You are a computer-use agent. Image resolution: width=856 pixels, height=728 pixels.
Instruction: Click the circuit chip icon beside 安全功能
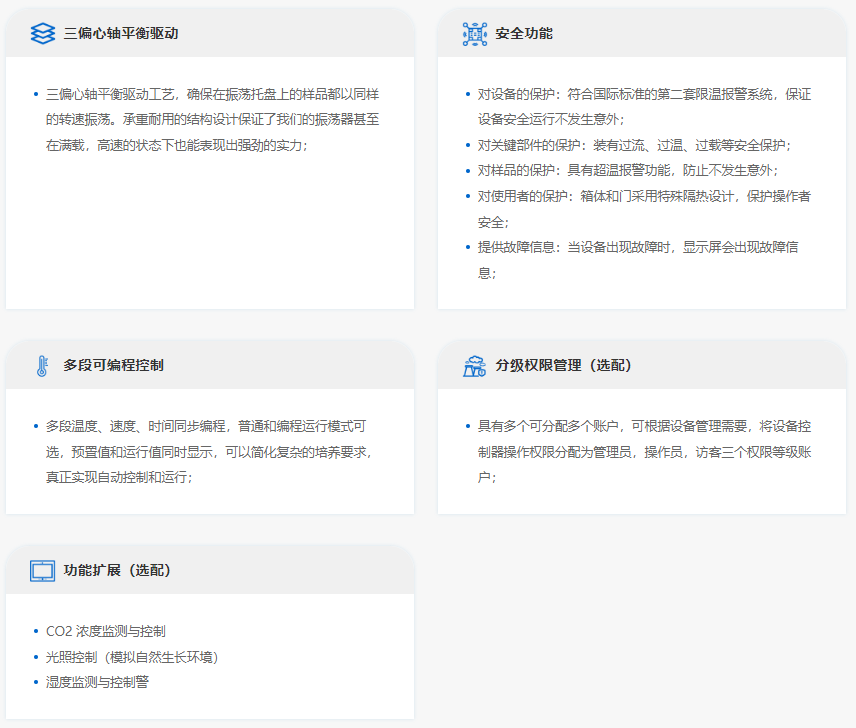474,33
